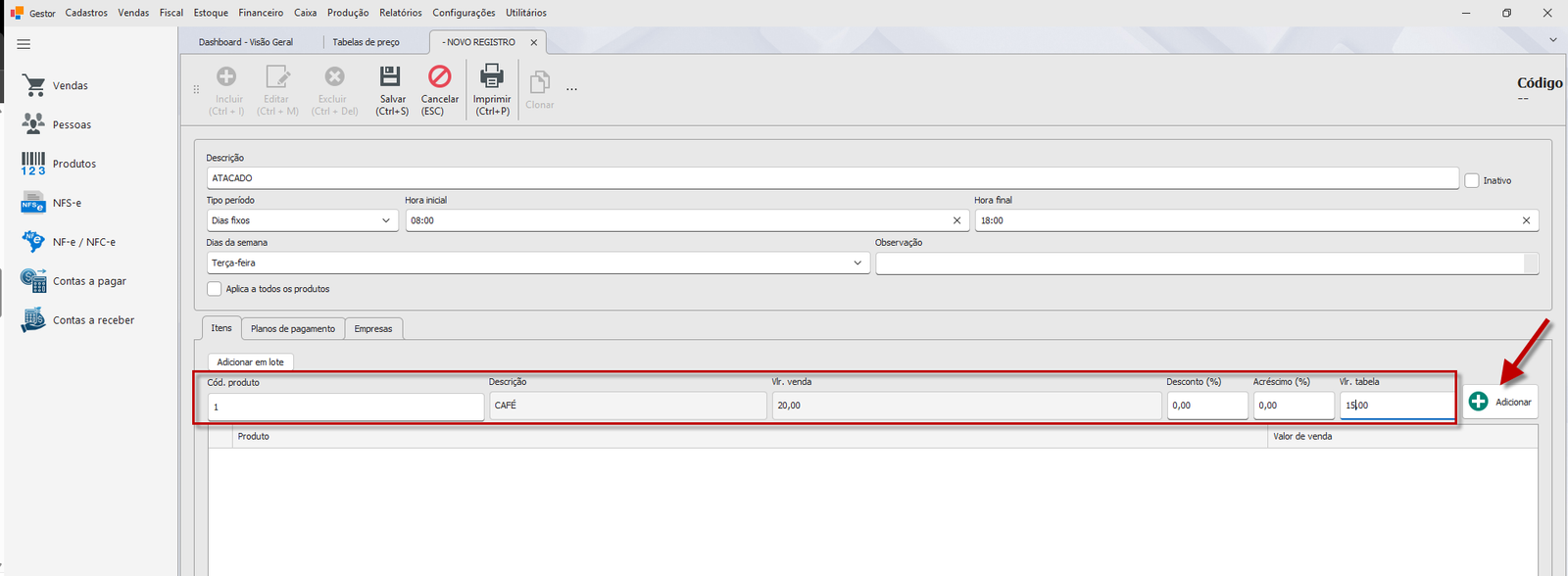
Task: Click the Vlr. tabela input field
Action: tap(1397, 406)
